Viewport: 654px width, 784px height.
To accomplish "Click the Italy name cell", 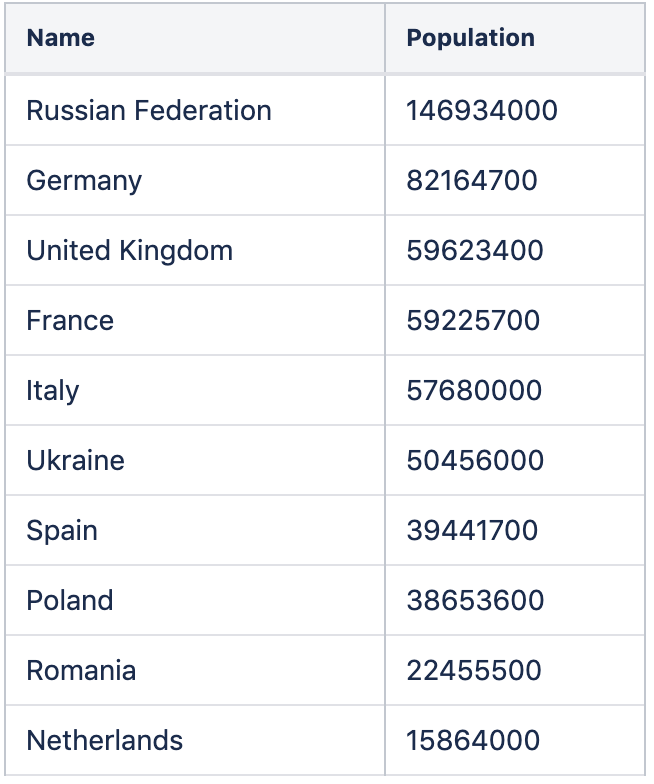I will click(x=53, y=390).
